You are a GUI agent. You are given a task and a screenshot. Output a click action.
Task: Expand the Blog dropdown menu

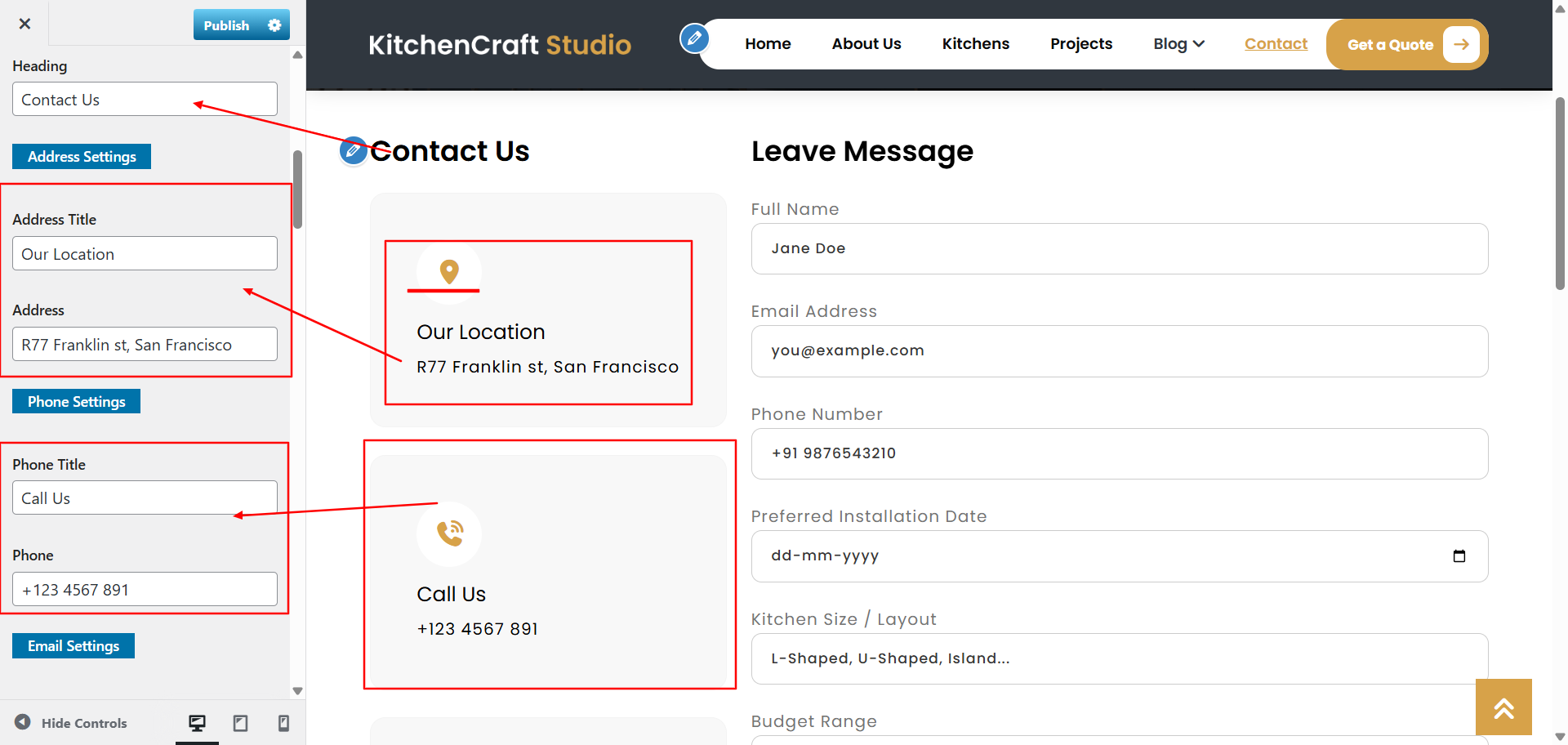[x=1178, y=44]
